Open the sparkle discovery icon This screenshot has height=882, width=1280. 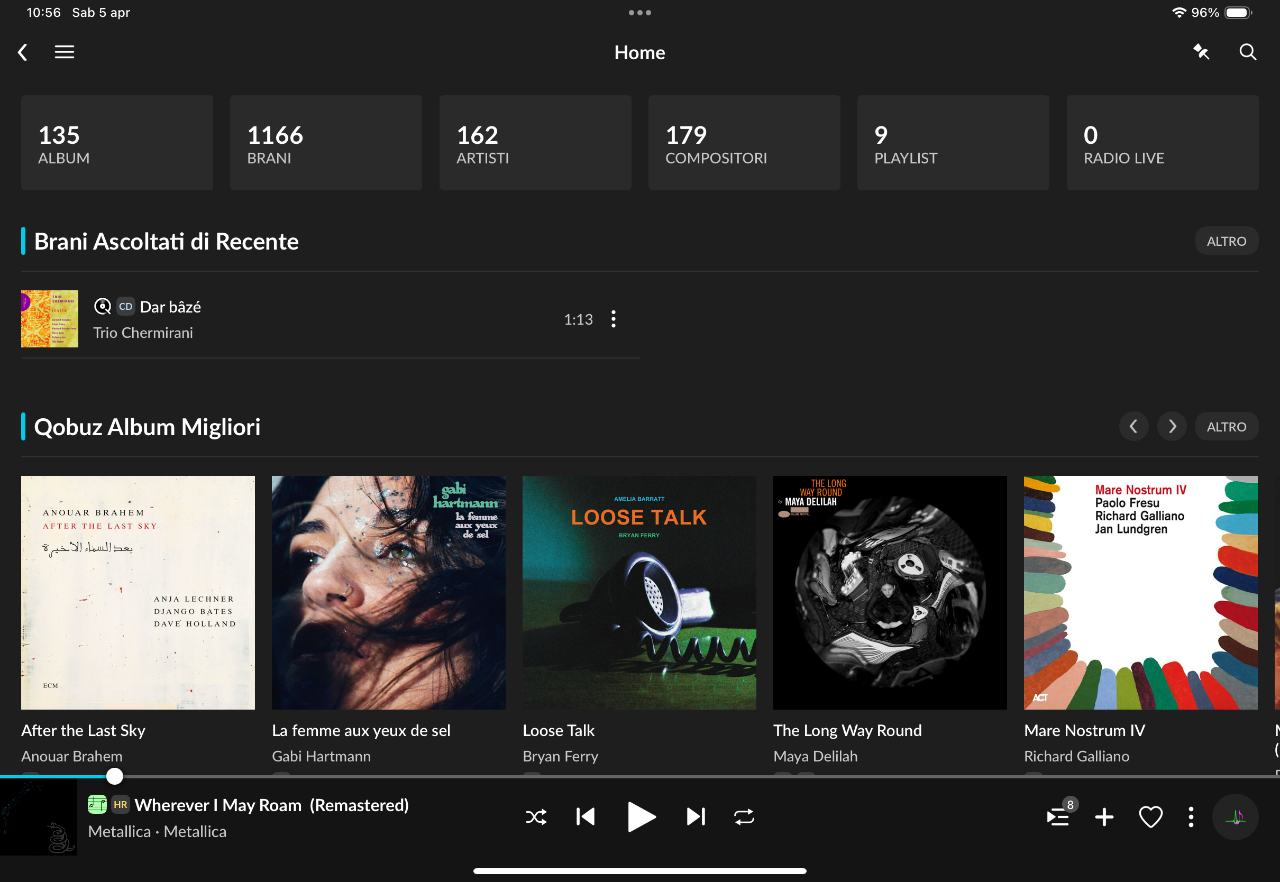(1201, 52)
